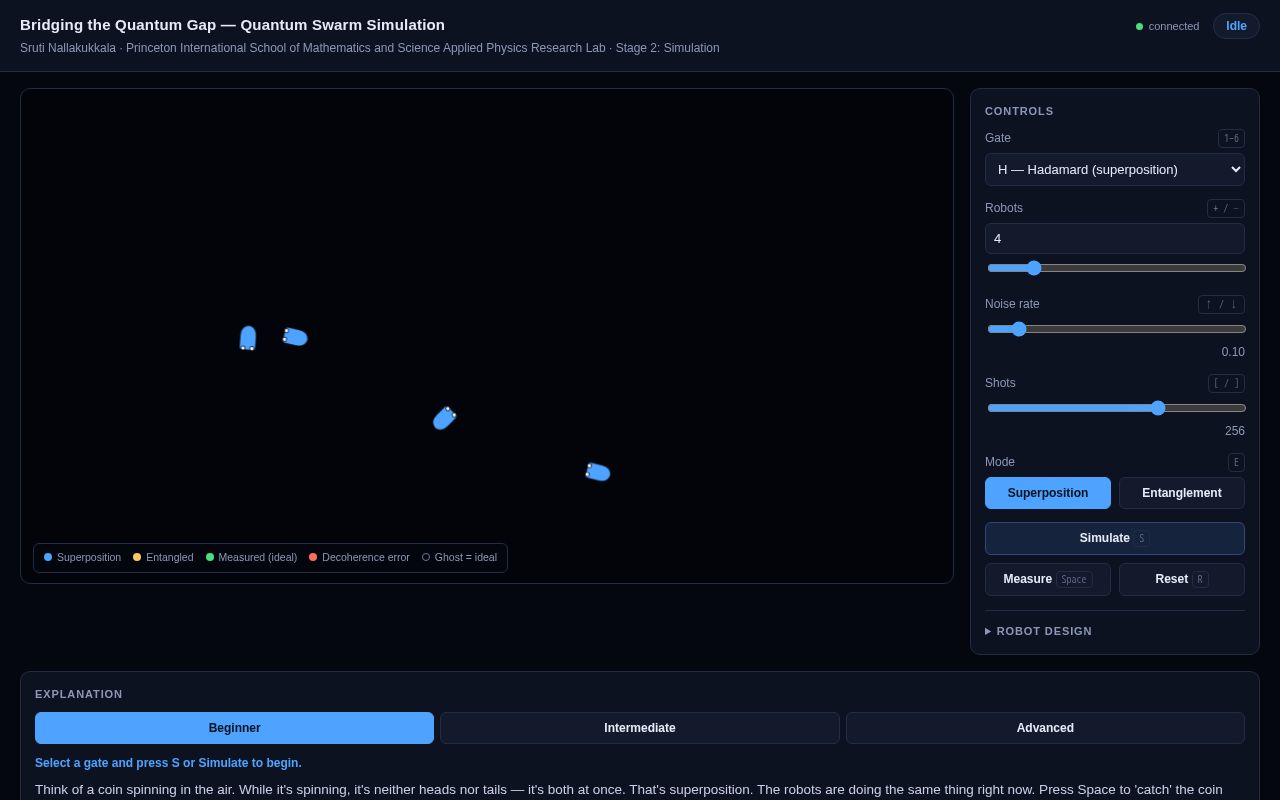1280x800 pixels.
Task: Click the Simulate button
Action: tap(1115, 538)
